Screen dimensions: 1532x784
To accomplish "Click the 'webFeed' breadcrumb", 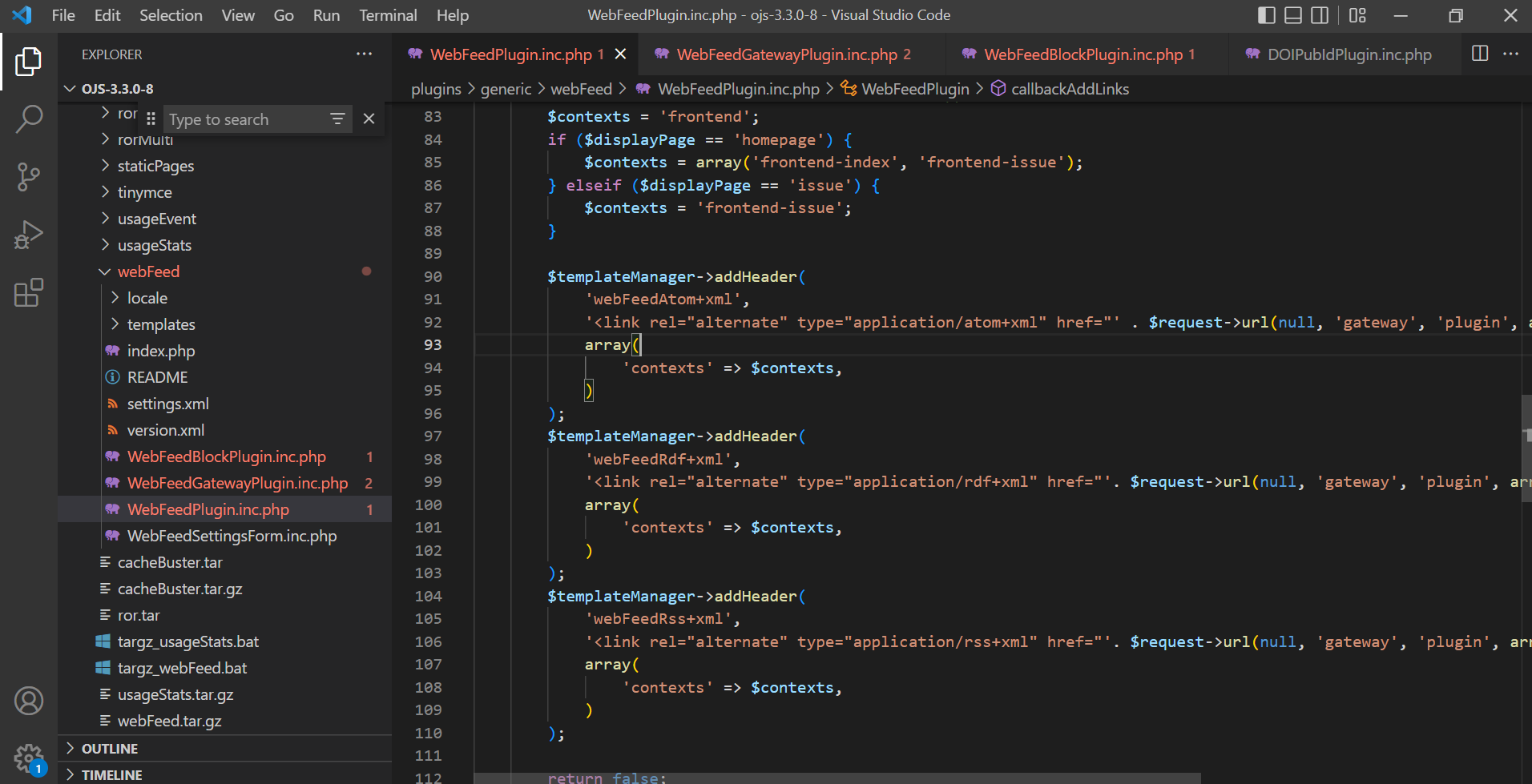I will (581, 89).
